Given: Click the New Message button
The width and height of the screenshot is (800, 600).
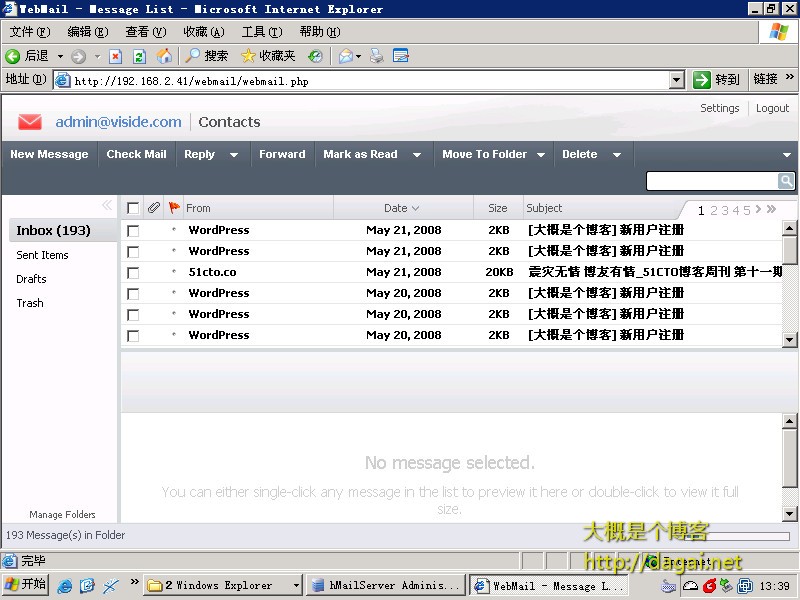Looking at the screenshot, I should 49,154.
